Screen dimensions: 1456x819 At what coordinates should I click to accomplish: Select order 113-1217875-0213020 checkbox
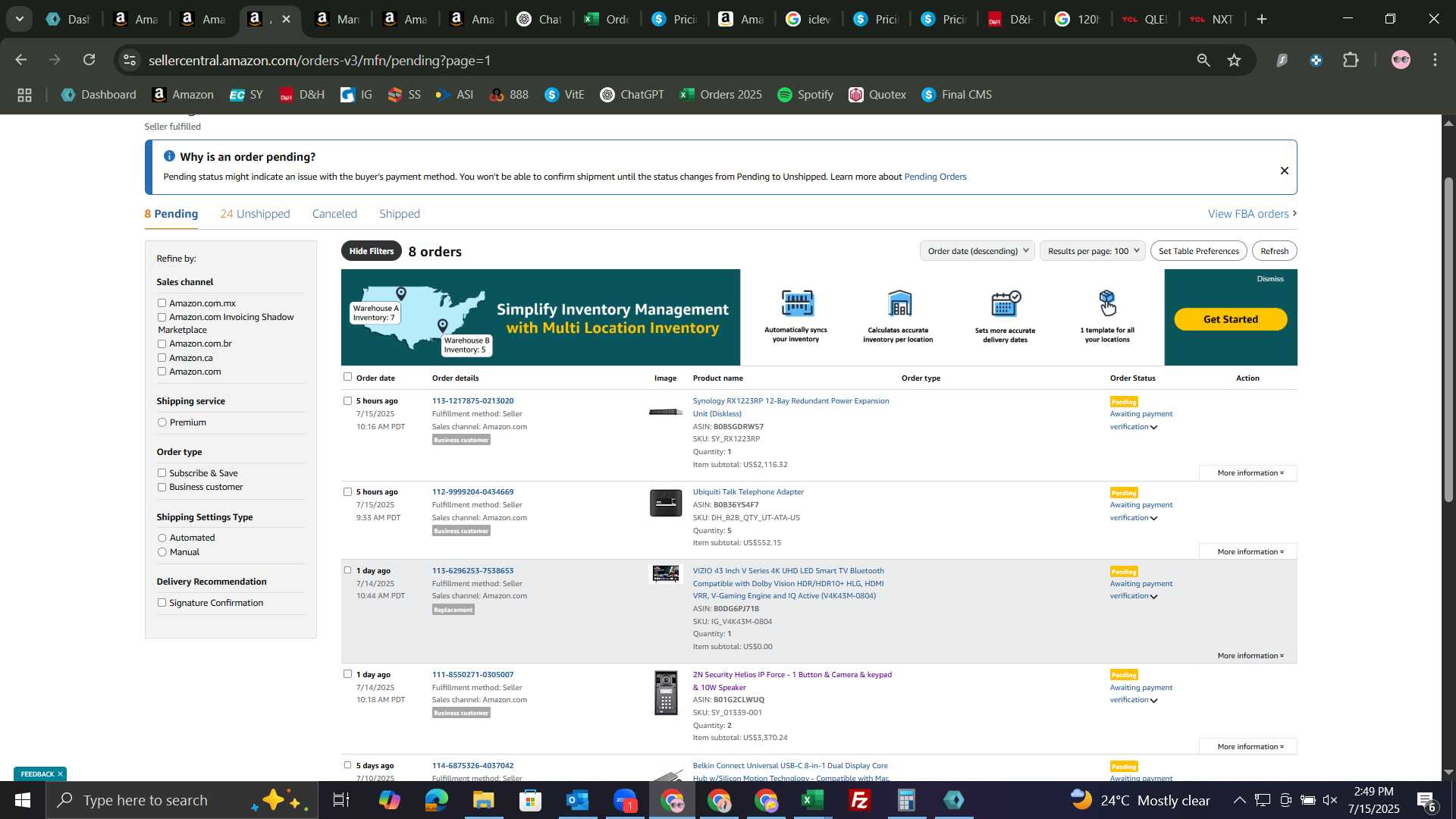[347, 400]
